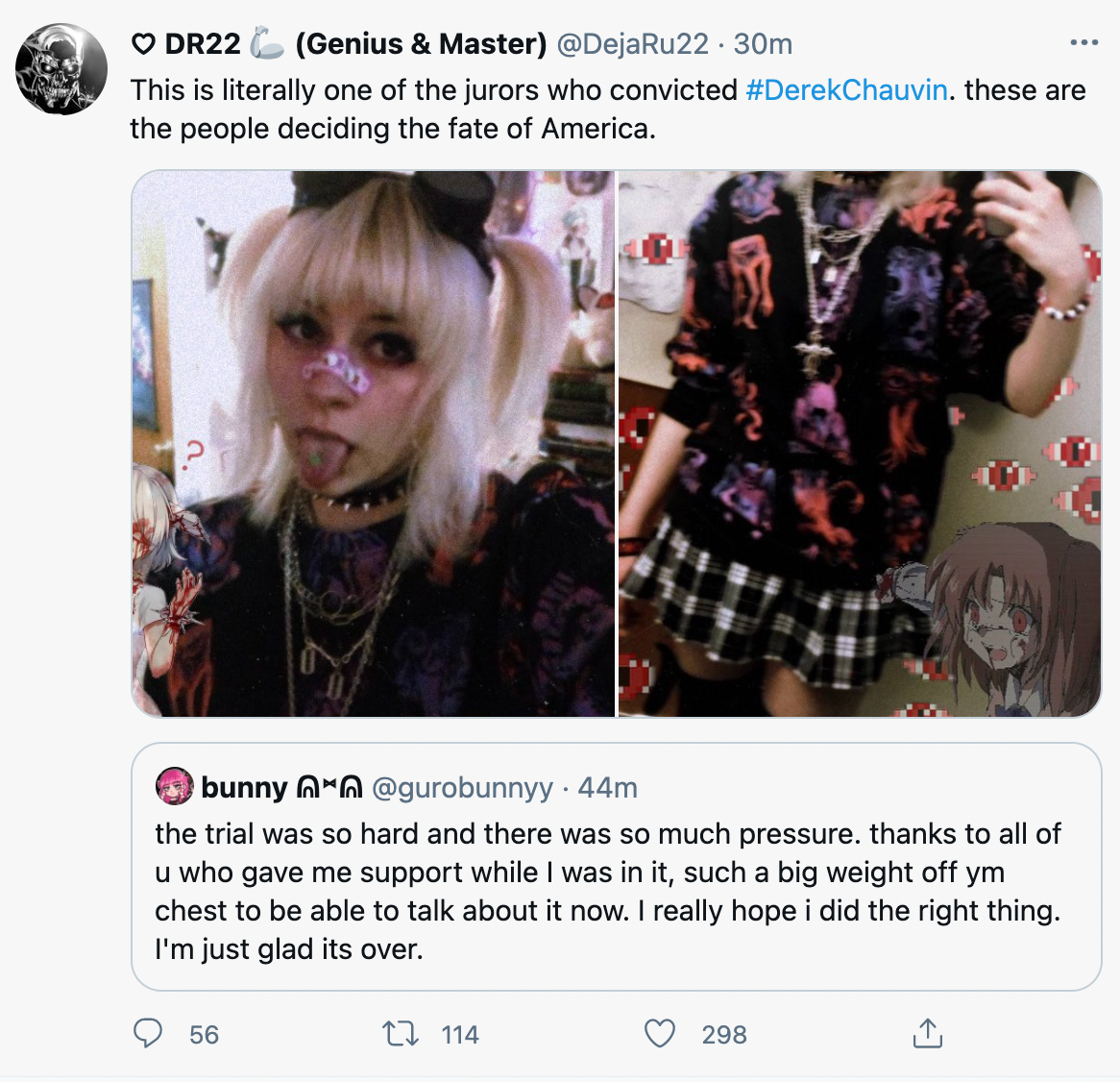The image size is (1120, 1082).
Task: Open the DR22 (Genius & Master) display name
Action: click(339, 44)
